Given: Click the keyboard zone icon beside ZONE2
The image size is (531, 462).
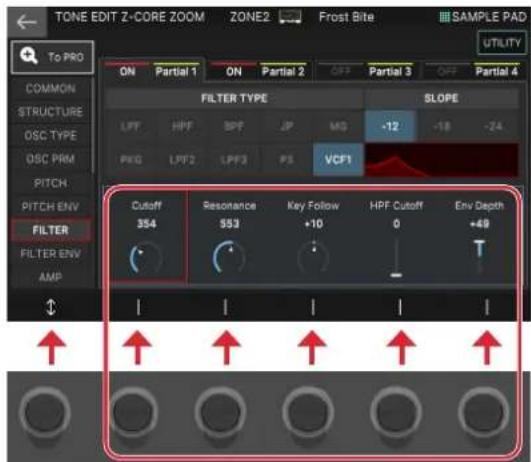Looking at the screenshot, I should click(290, 17).
